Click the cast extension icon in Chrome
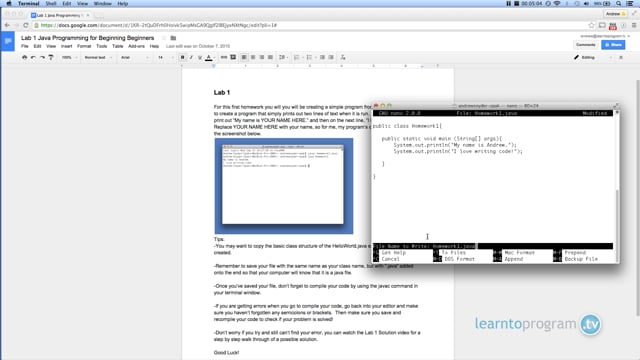This screenshot has width=640, height=360. click(602, 25)
